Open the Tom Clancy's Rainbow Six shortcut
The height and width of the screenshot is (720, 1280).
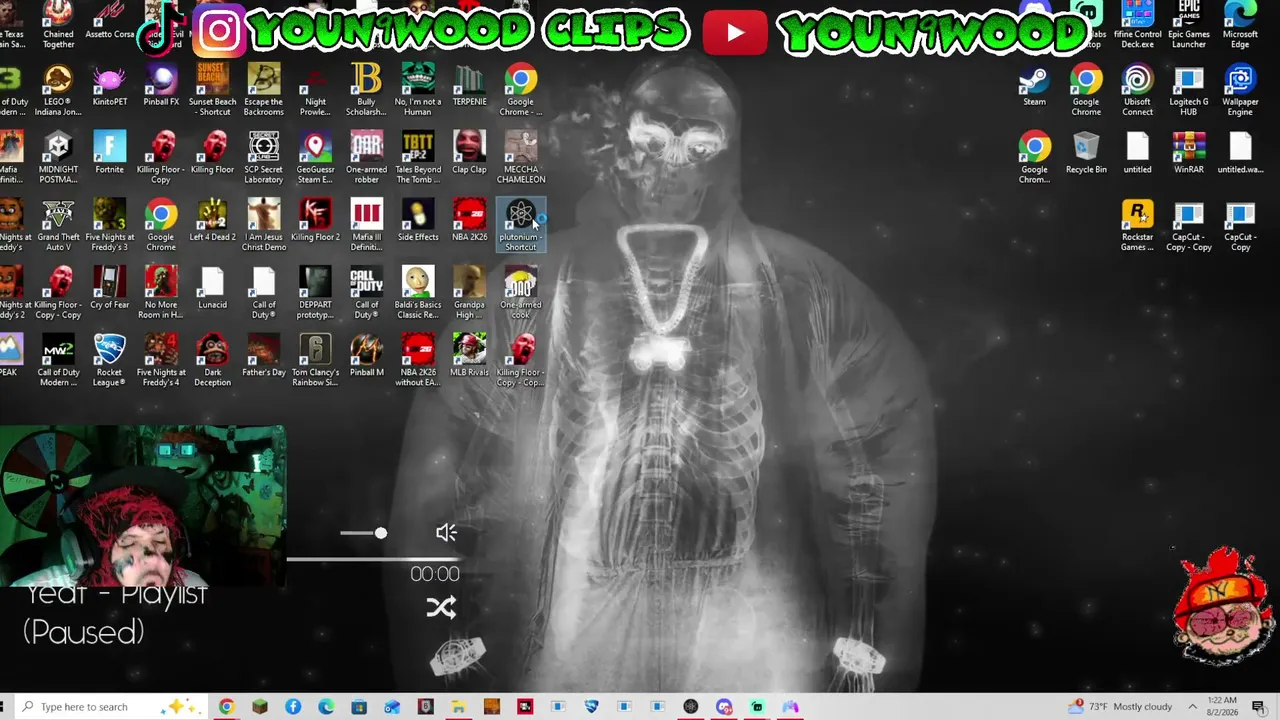tap(315, 362)
